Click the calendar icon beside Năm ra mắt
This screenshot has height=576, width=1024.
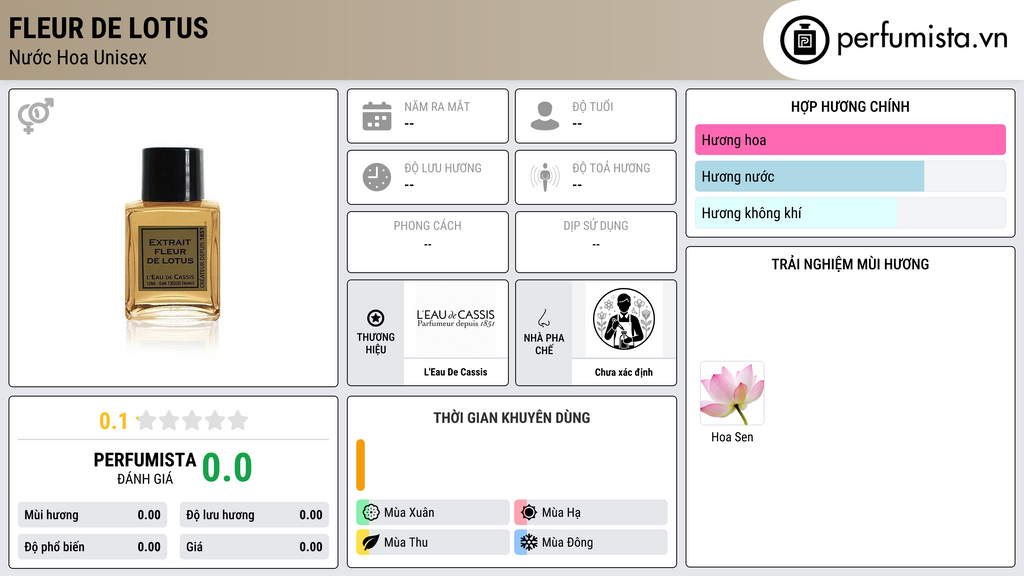377,116
